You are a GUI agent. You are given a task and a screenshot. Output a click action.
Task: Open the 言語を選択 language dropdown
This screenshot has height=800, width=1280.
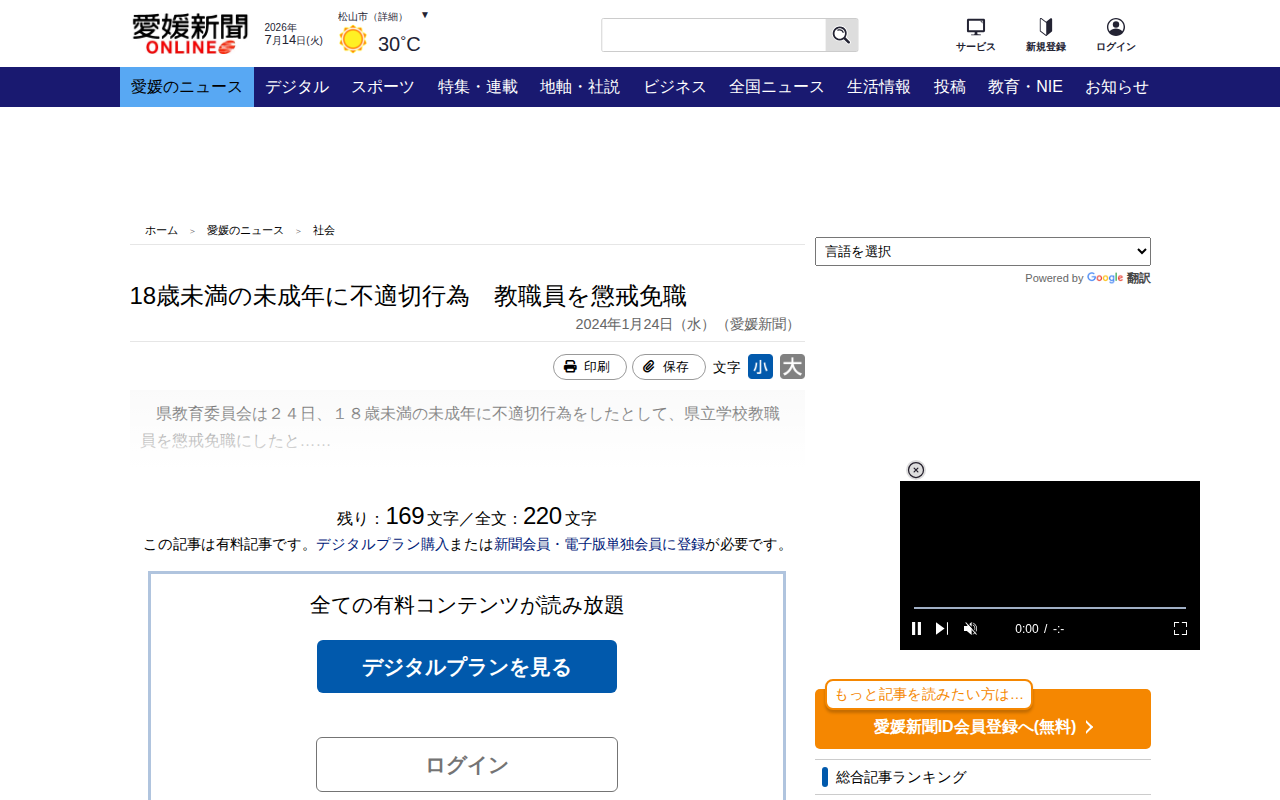(x=983, y=251)
